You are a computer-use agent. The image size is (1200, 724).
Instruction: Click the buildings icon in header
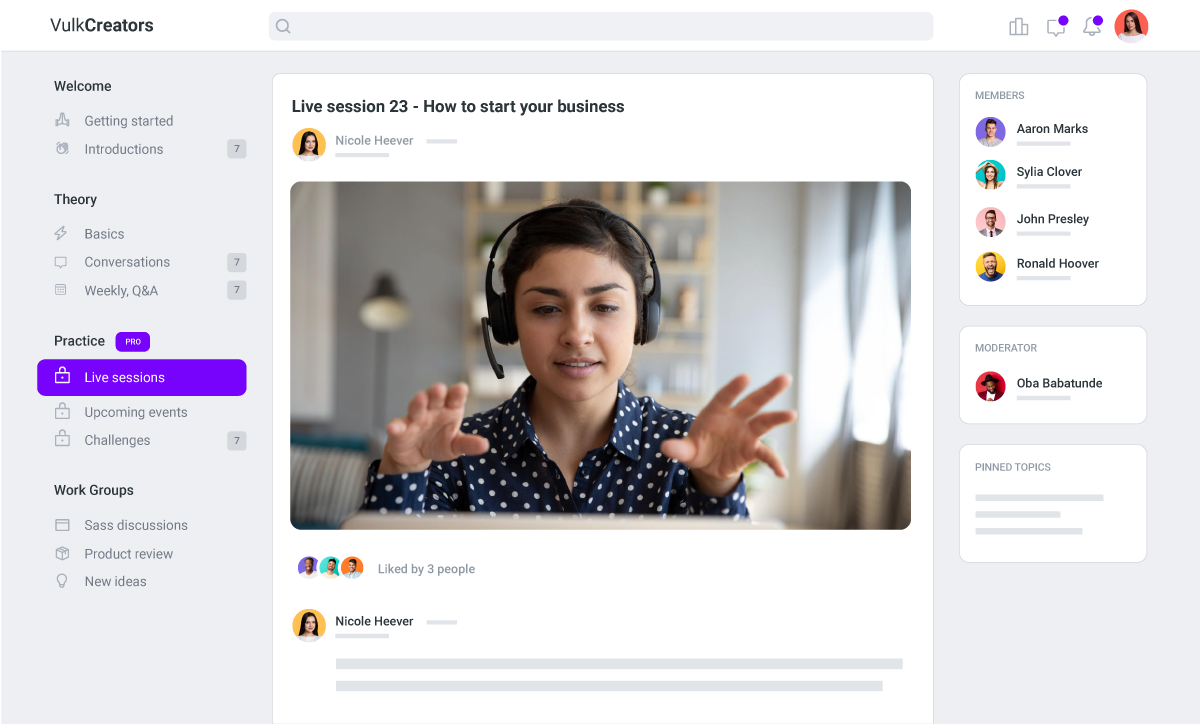tap(1018, 27)
